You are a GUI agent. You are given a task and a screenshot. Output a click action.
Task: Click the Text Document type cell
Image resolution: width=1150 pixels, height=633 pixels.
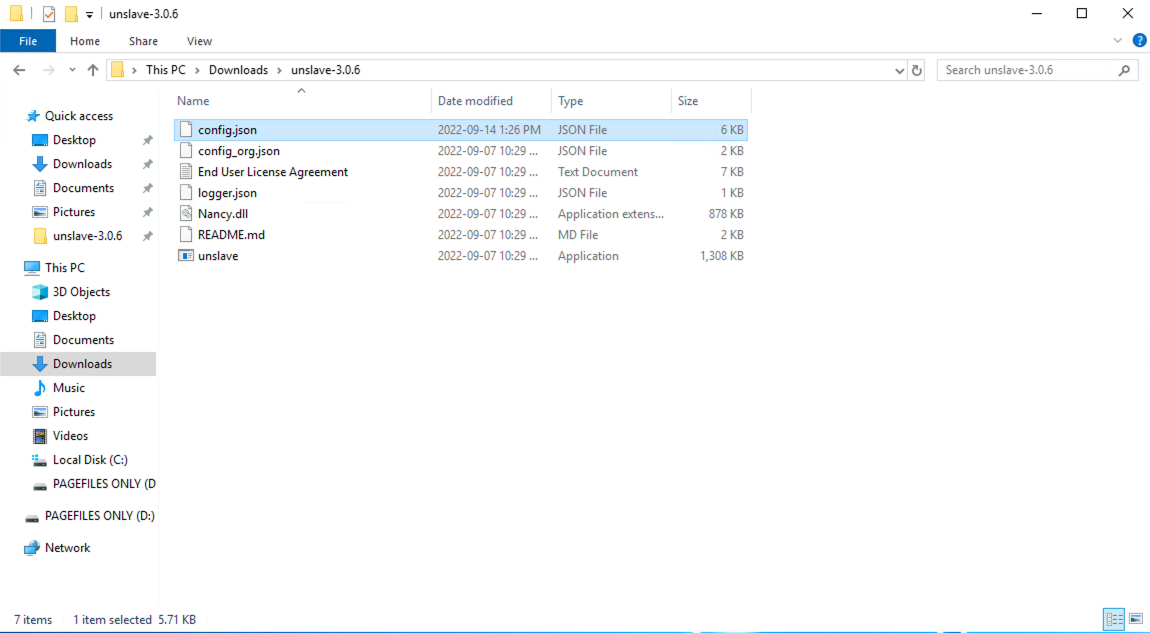coord(598,172)
